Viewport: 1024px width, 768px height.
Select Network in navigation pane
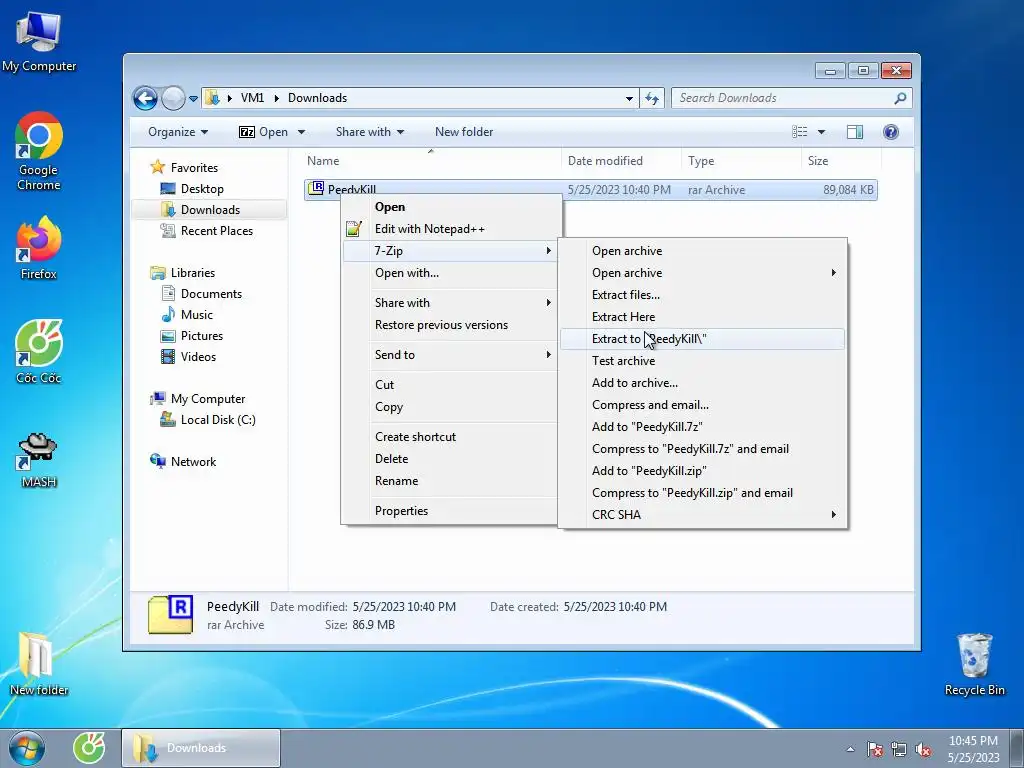pos(193,462)
